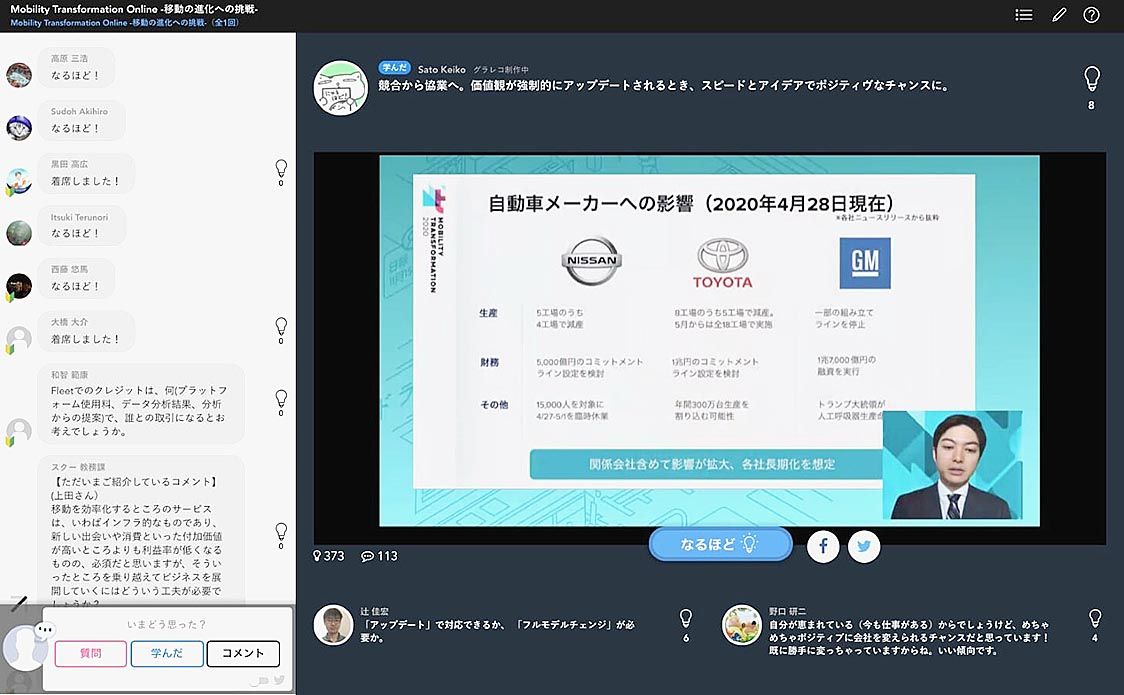The image size is (1124, 695).
Task: Select the コメント post type button
Action: (x=243, y=653)
